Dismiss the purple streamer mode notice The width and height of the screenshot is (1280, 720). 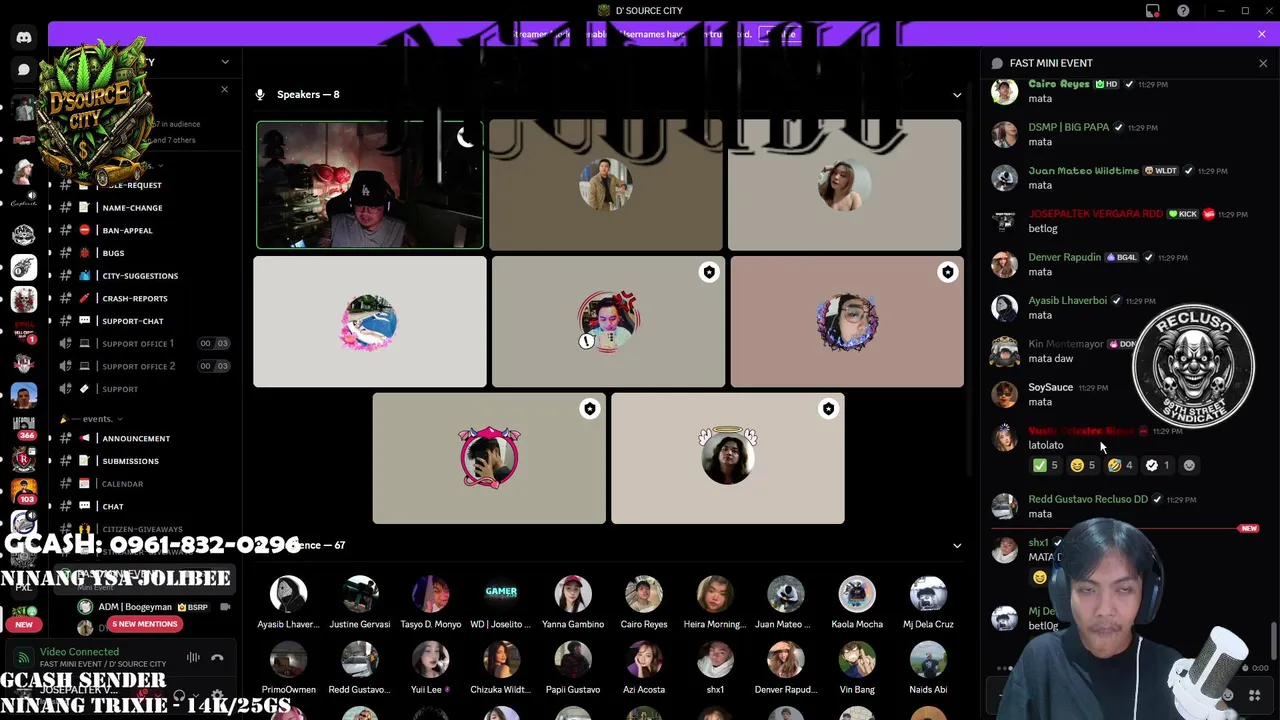tap(1261, 34)
